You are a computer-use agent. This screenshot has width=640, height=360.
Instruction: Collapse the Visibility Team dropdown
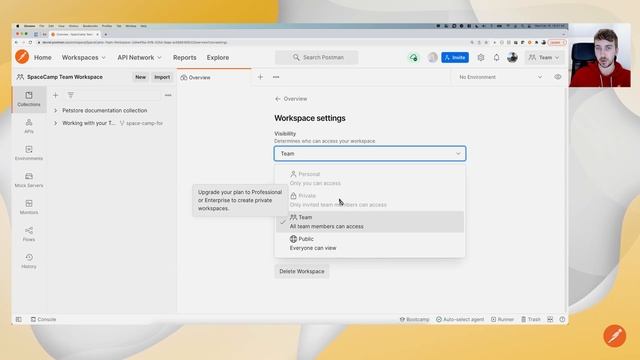coord(370,153)
